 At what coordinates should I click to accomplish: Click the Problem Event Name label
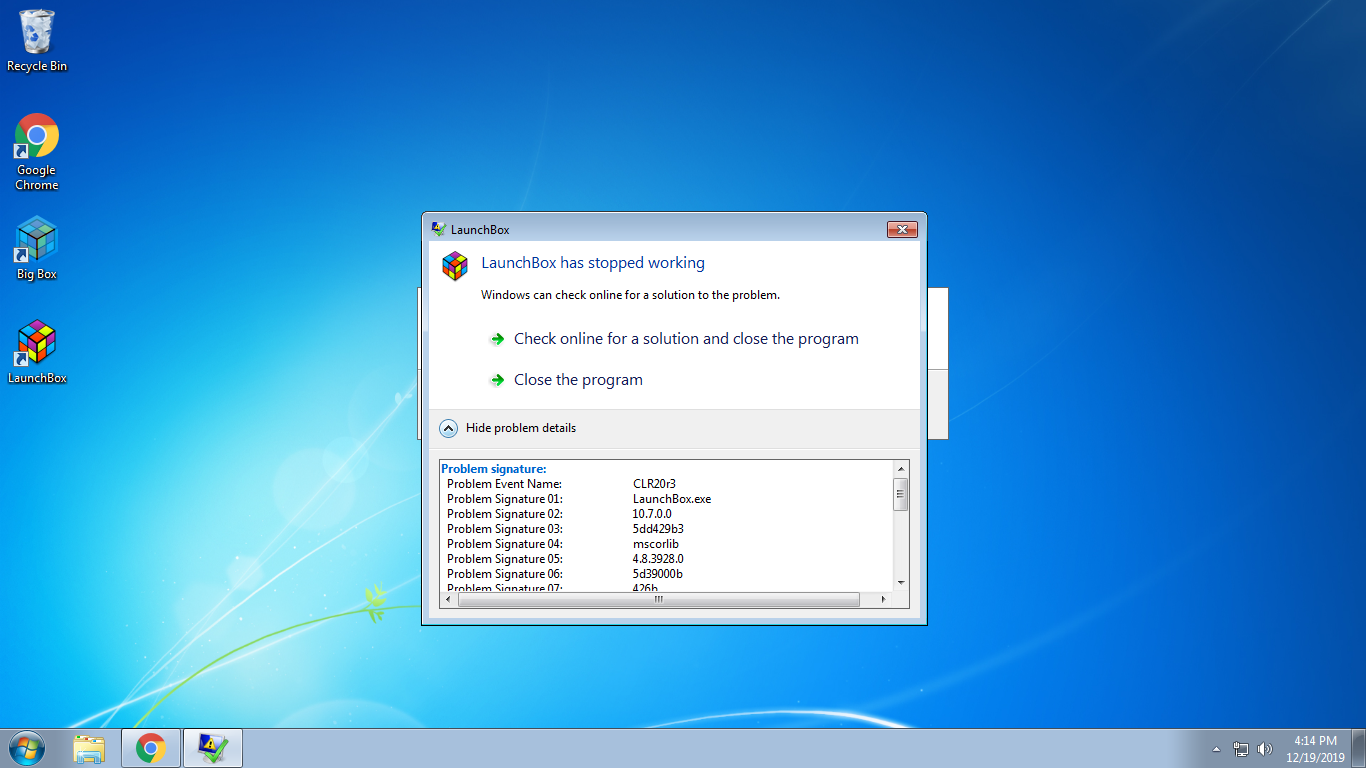[x=504, y=484]
